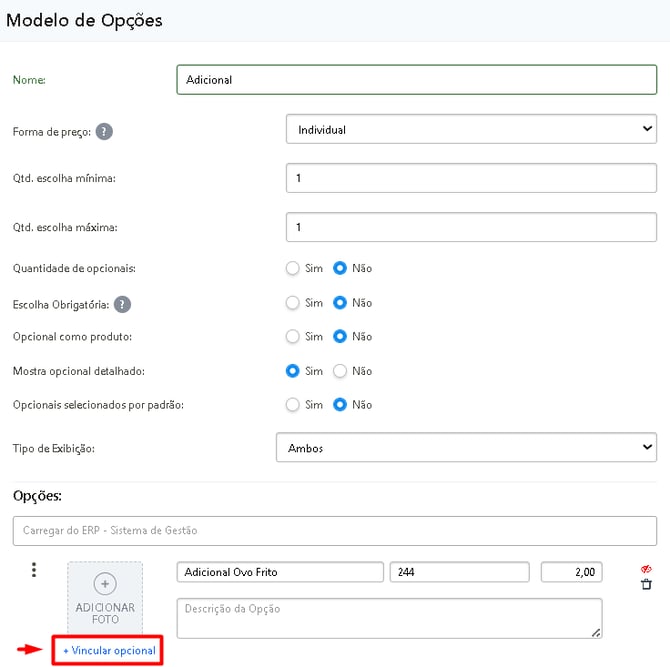Click the plus icon to add a photo
The width and height of the screenshot is (670, 667).
[105, 584]
